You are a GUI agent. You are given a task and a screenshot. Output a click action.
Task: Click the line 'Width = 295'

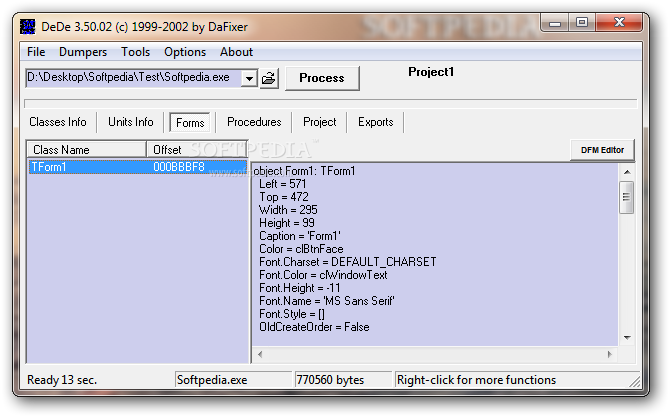288,210
